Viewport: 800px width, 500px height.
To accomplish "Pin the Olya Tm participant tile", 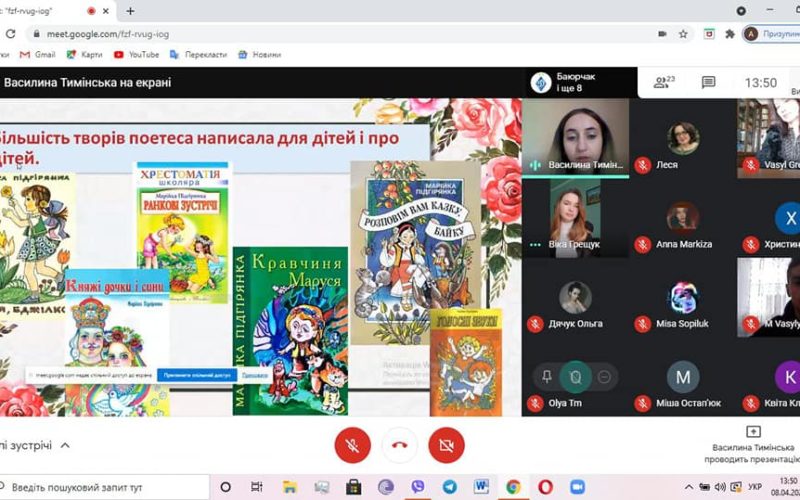I will [547, 377].
